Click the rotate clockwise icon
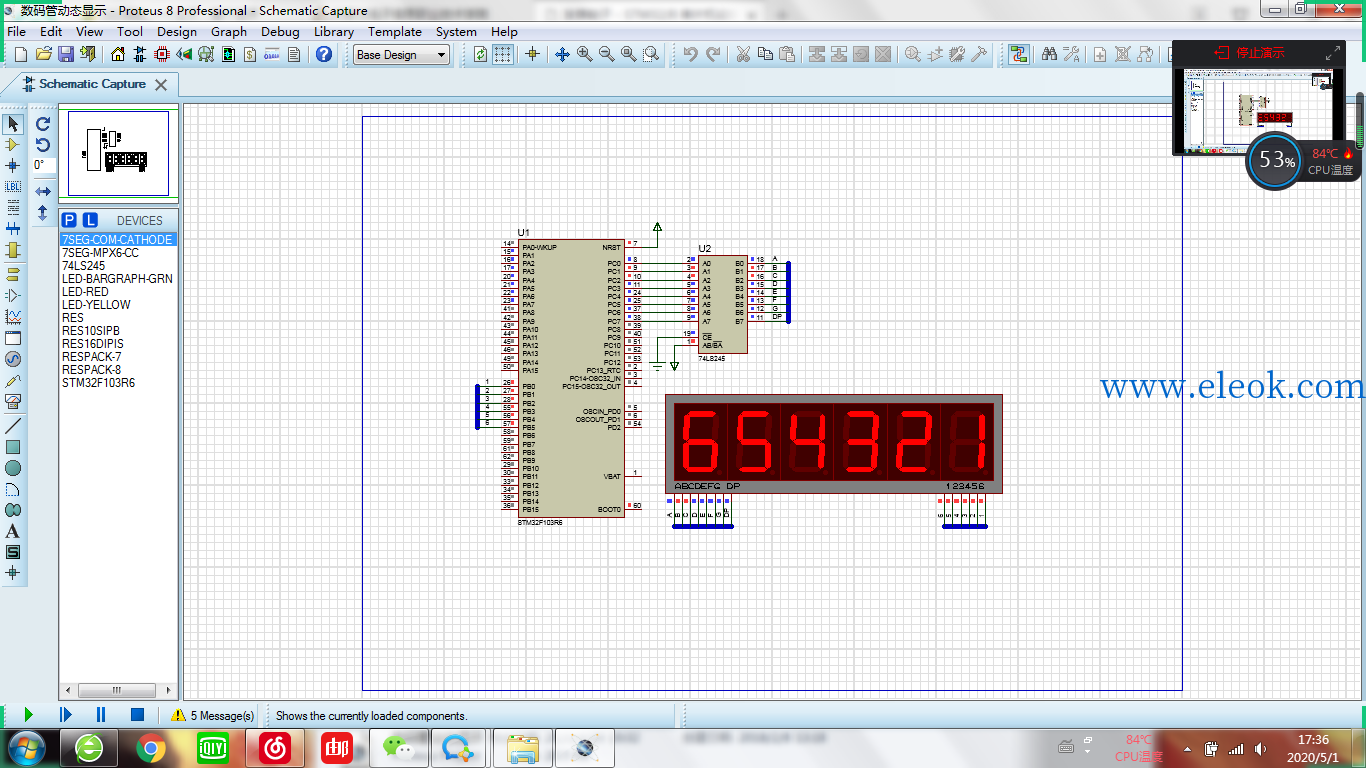 (43, 124)
